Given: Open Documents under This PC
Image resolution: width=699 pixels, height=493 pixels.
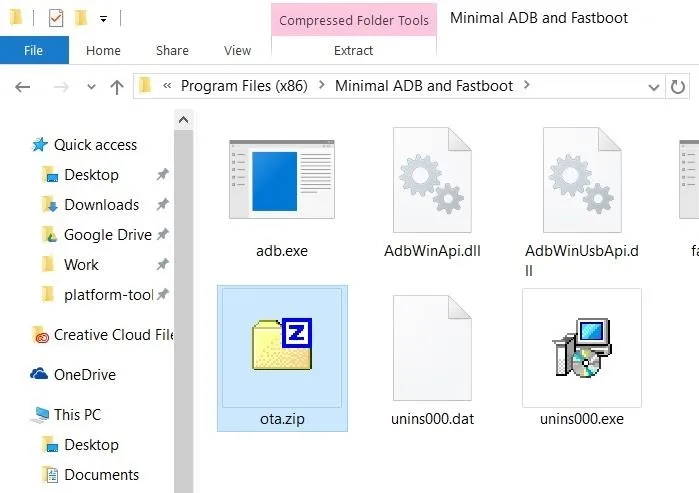Looking at the screenshot, I should tap(101, 475).
